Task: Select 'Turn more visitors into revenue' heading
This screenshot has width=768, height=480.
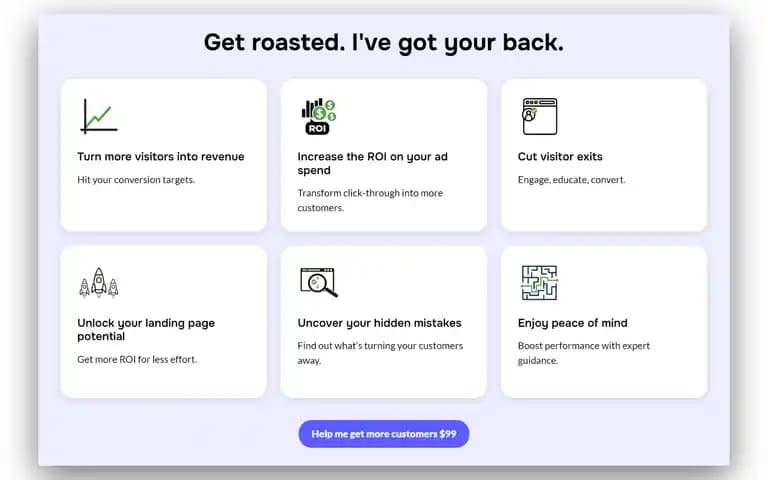Action: point(161,157)
